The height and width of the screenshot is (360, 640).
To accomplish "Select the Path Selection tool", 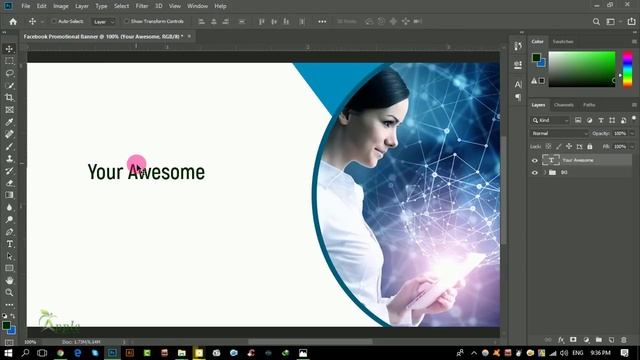I will tap(9, 256).
